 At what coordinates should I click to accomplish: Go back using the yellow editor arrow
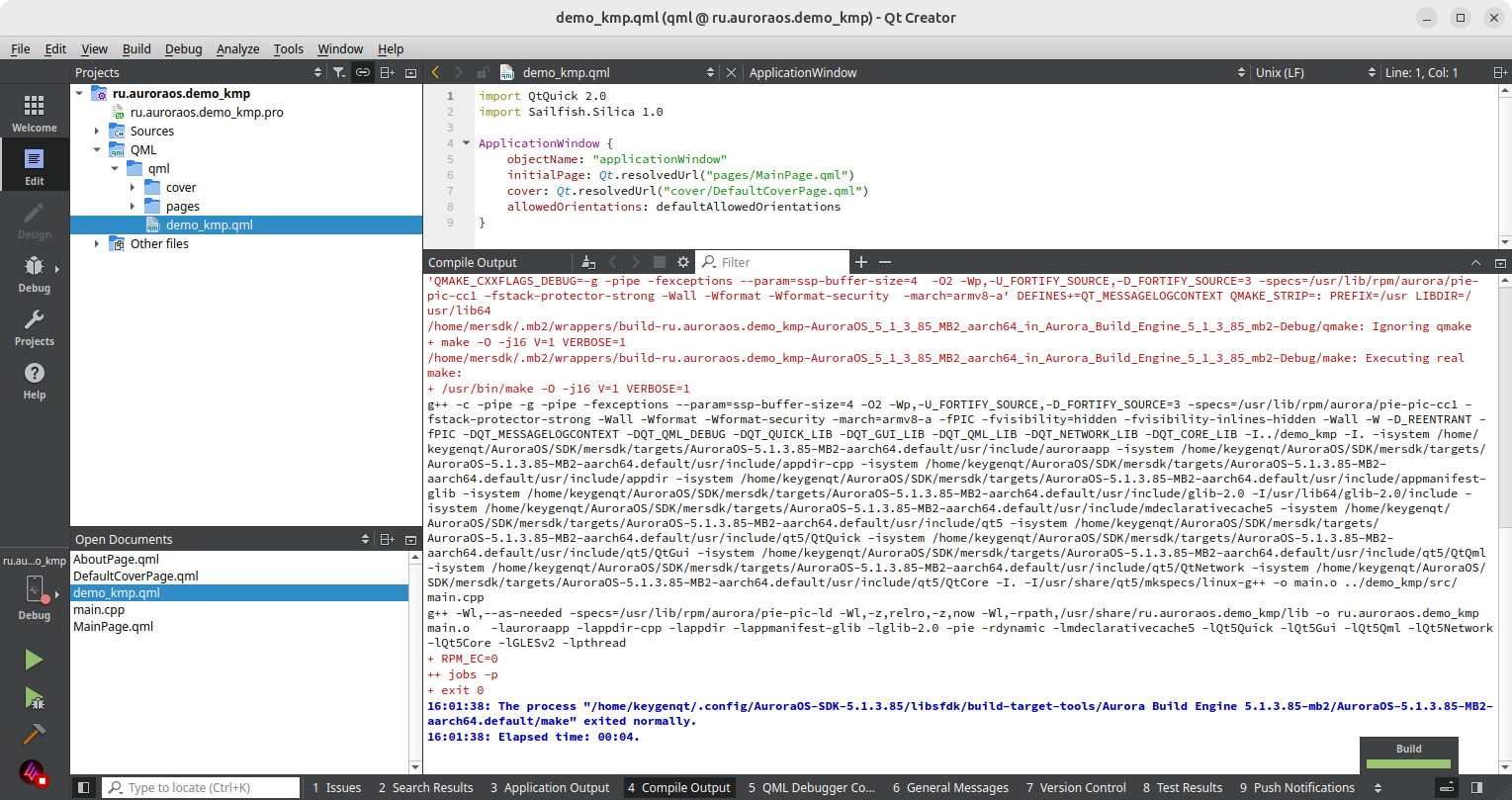tap(436, 72)
